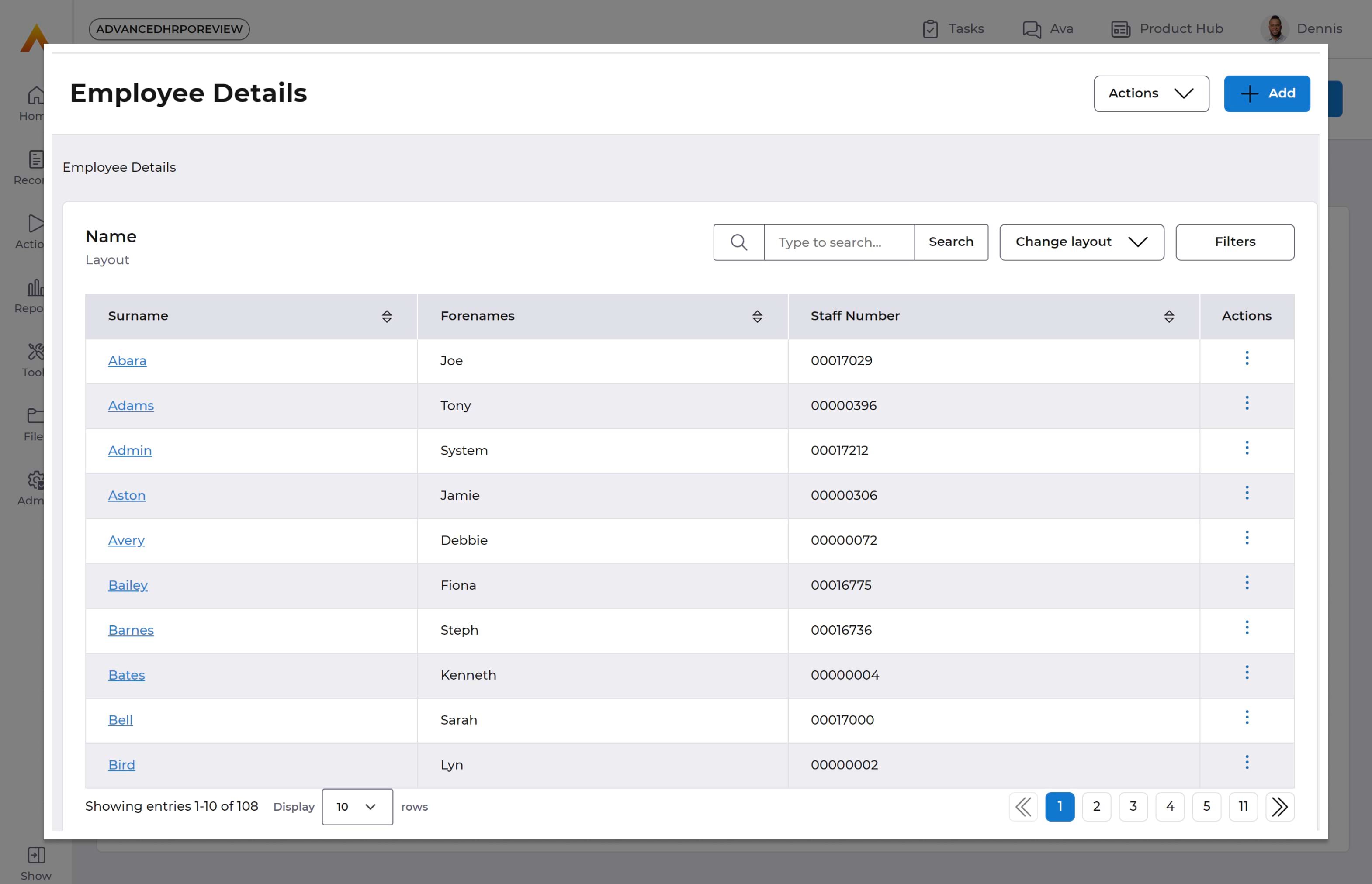Open the Bailey employee link

pos(128,586)
